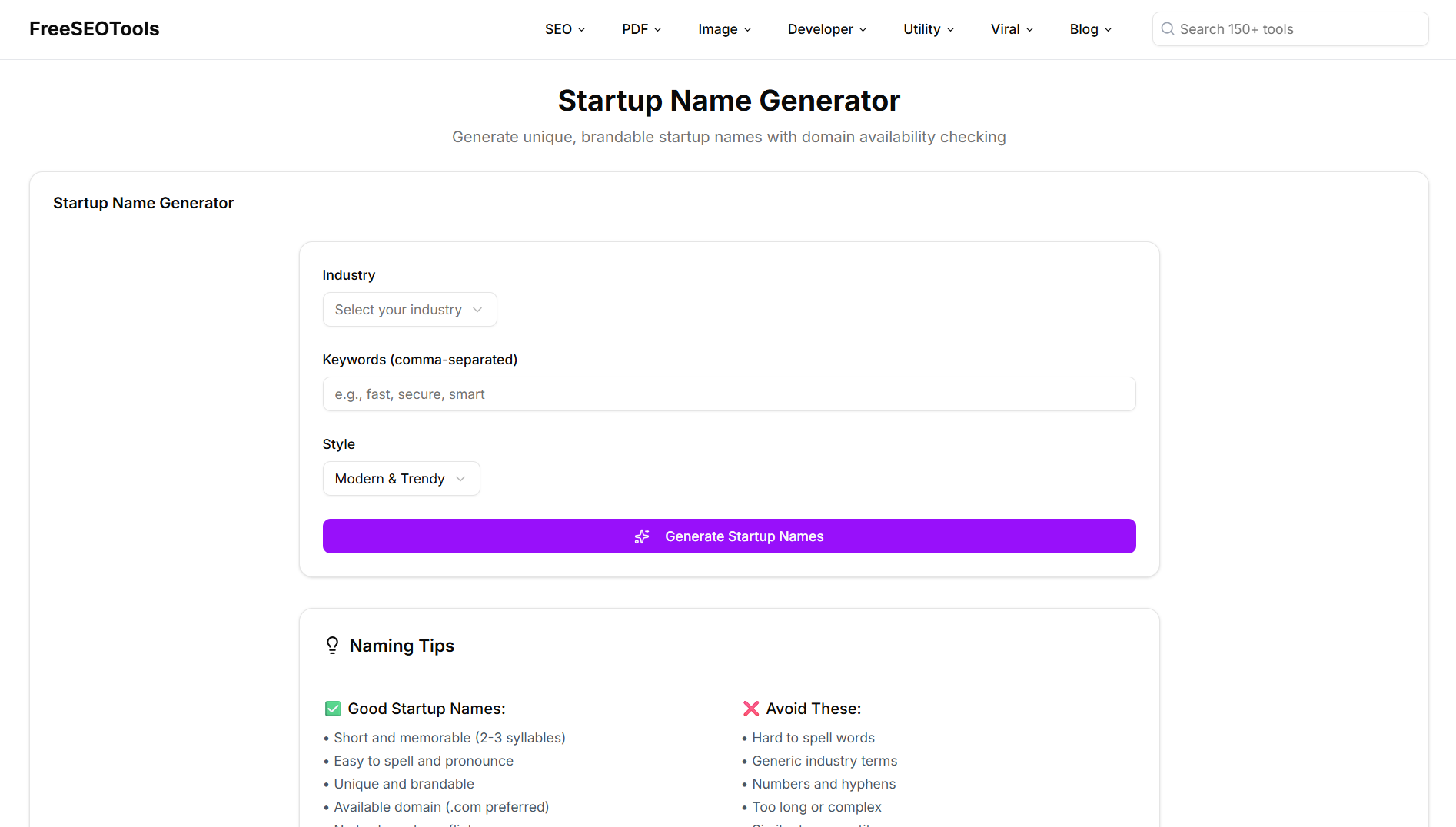Click the Generate Startup Names button
1456x827 pixels.
pyautogui.click(x=729, y=536)
